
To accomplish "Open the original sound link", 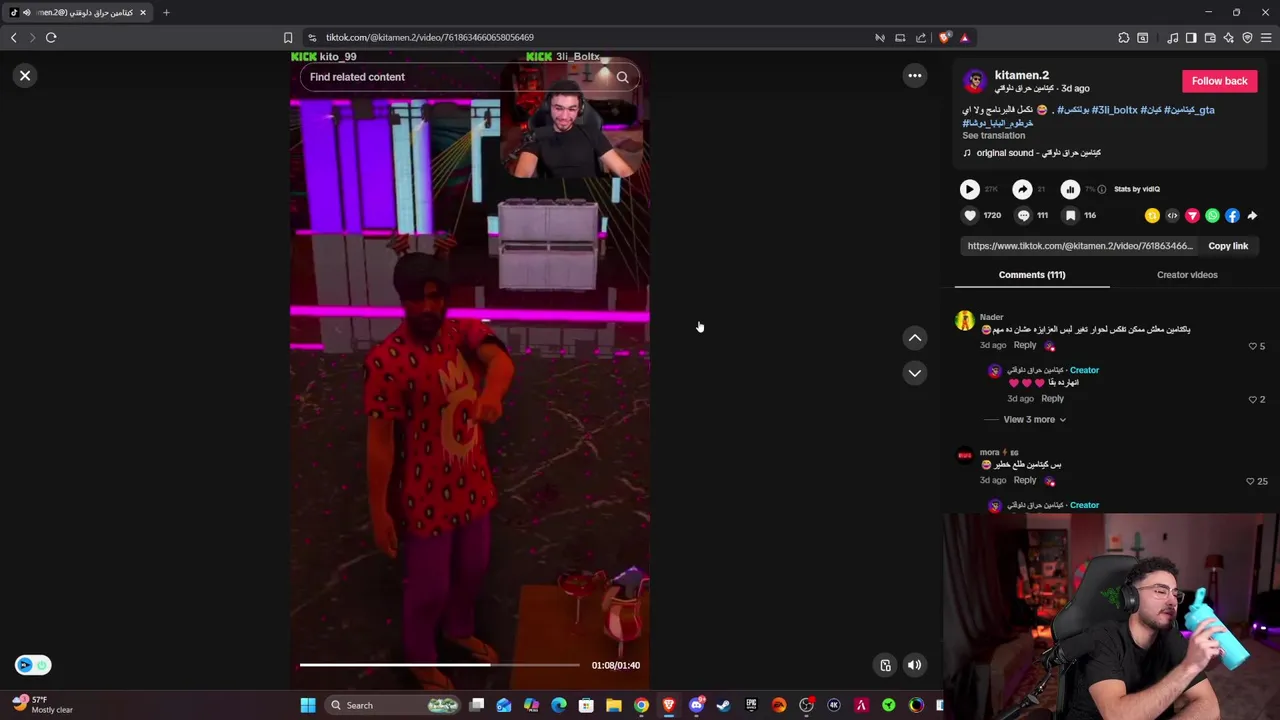I will (x=1038, y=153).
